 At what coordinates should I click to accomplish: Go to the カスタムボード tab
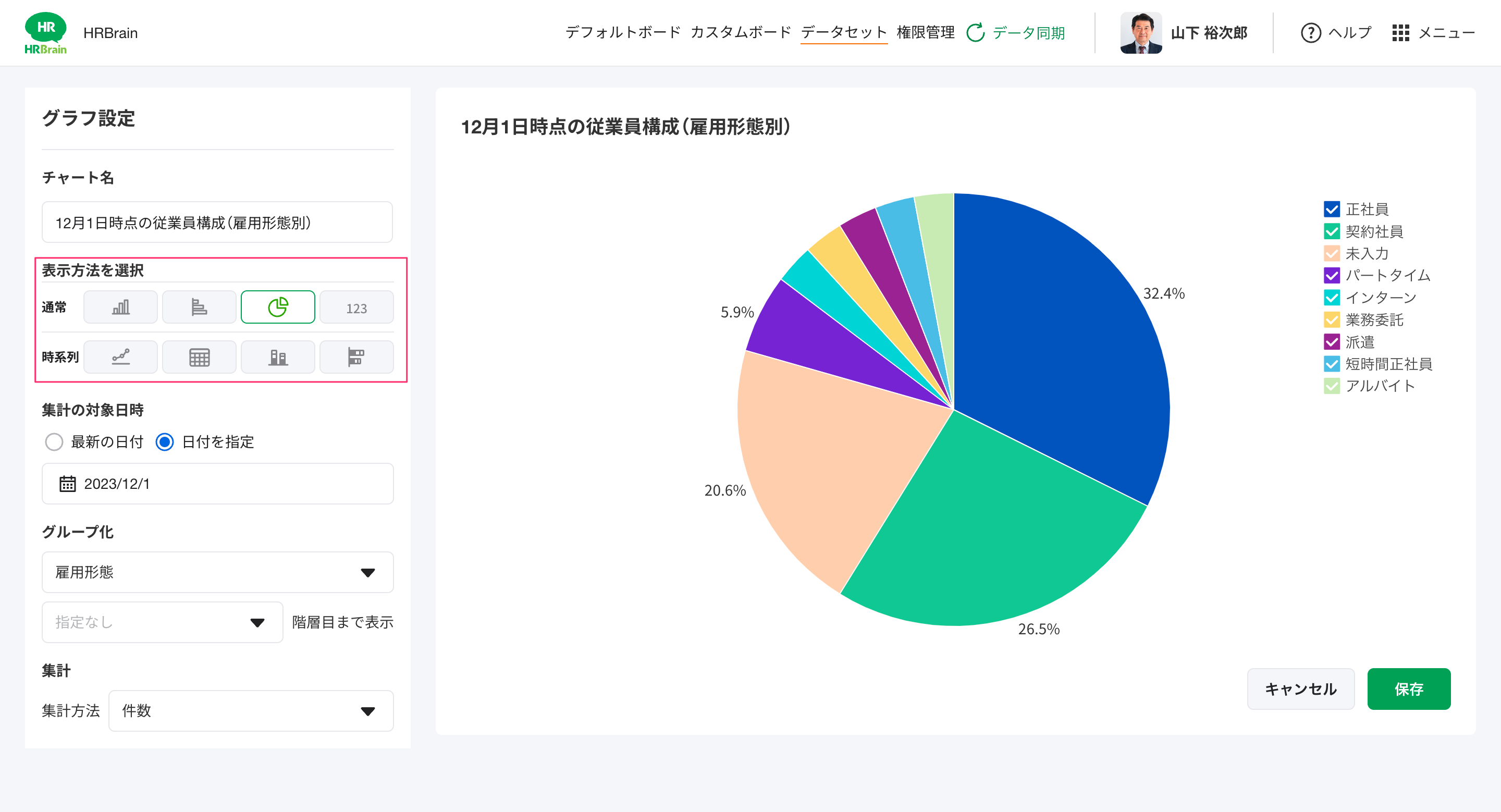pos(740,33)
